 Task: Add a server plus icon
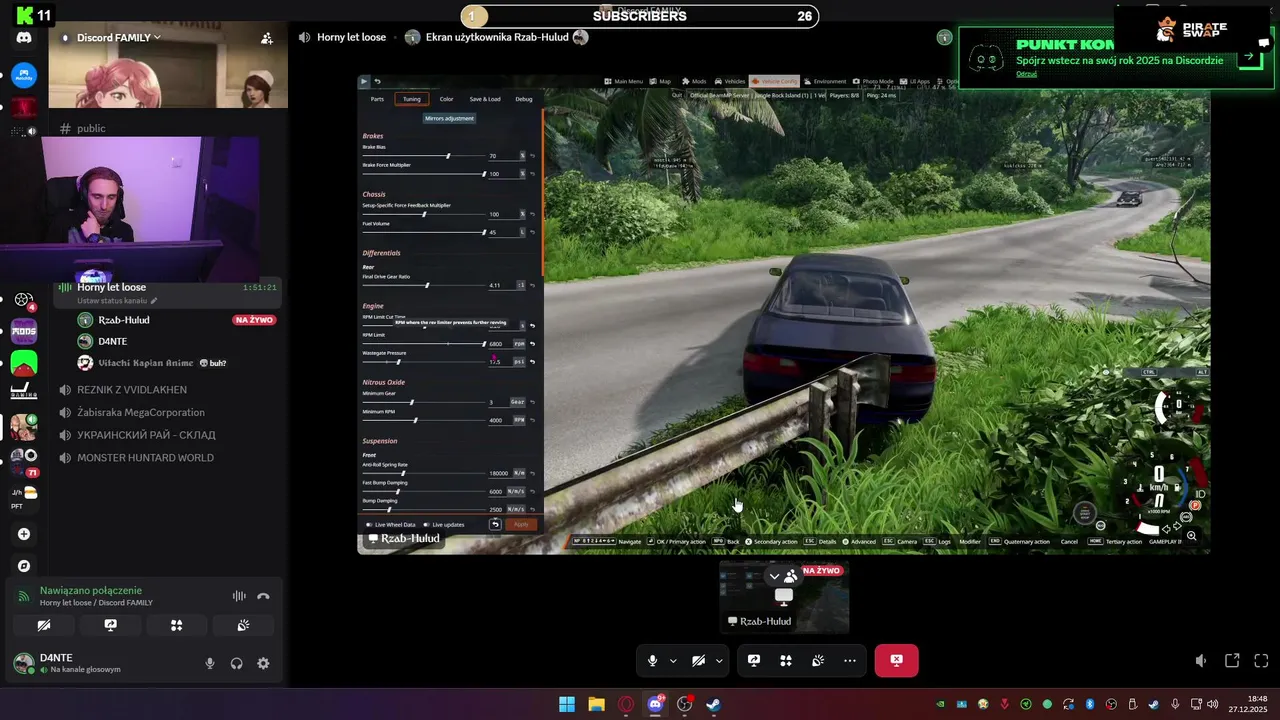pyautogui.click(x=24, y=534)
